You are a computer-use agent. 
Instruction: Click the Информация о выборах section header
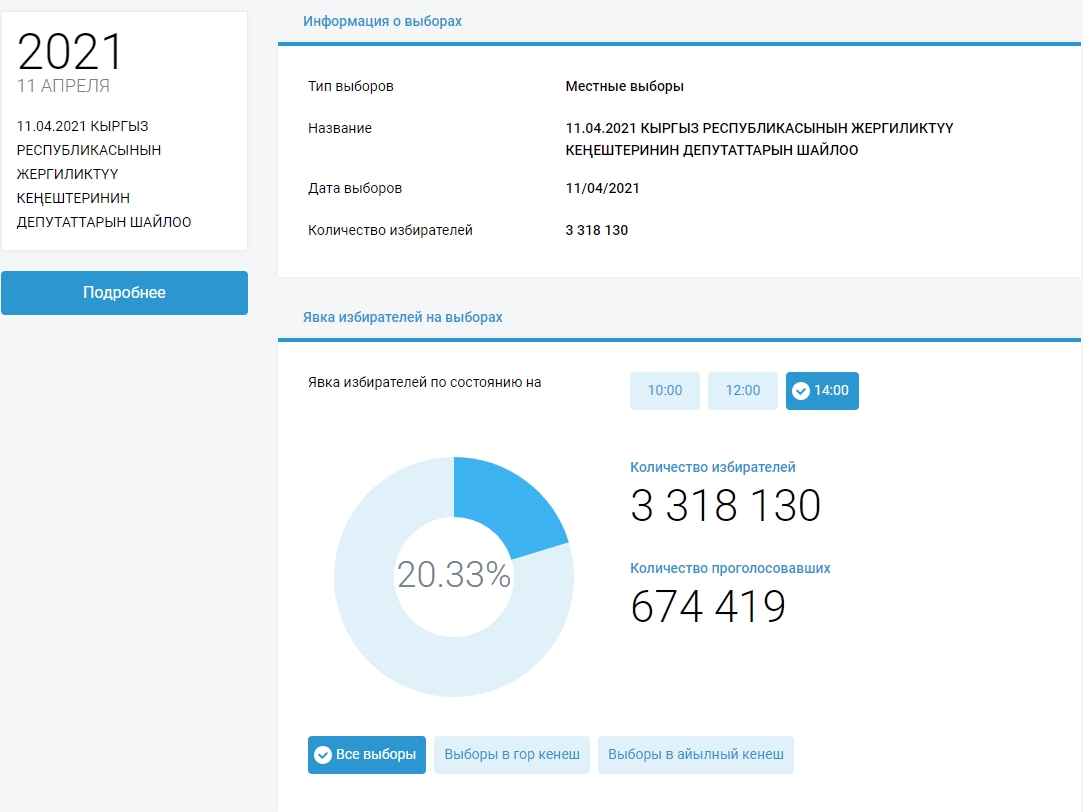coord(382,21)
